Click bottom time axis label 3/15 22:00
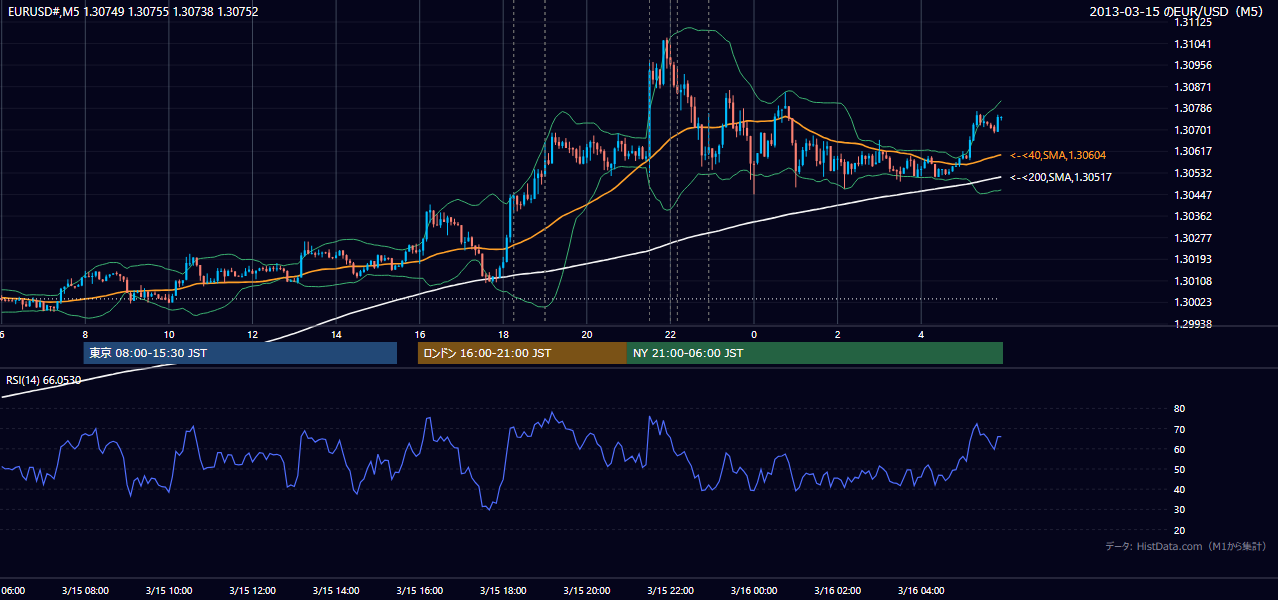Screen dimensions: 1278x600 pyautogui.click(x=670, y=591)
